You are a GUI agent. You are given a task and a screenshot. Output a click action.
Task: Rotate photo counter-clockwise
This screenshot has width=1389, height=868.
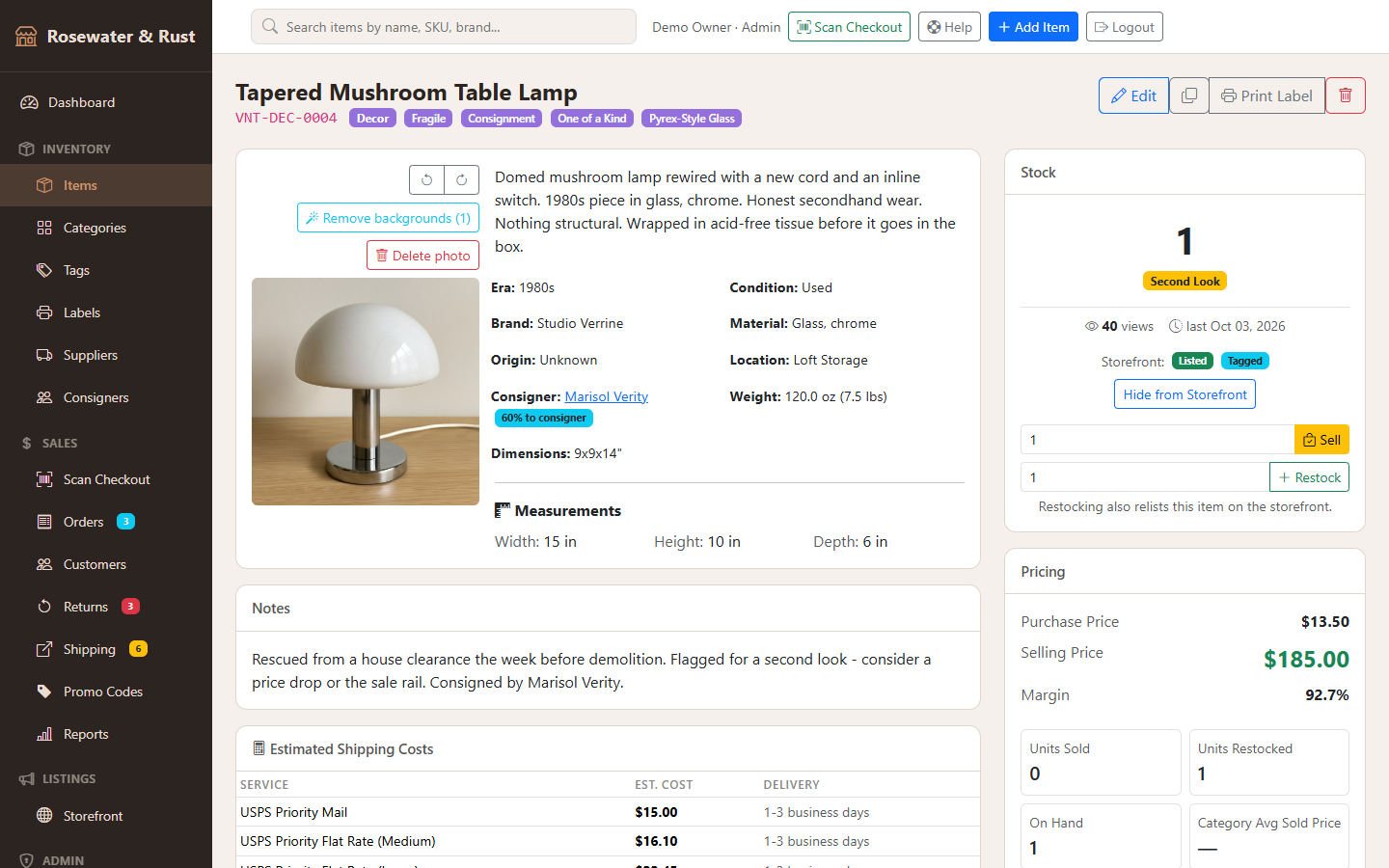[426, 179]
